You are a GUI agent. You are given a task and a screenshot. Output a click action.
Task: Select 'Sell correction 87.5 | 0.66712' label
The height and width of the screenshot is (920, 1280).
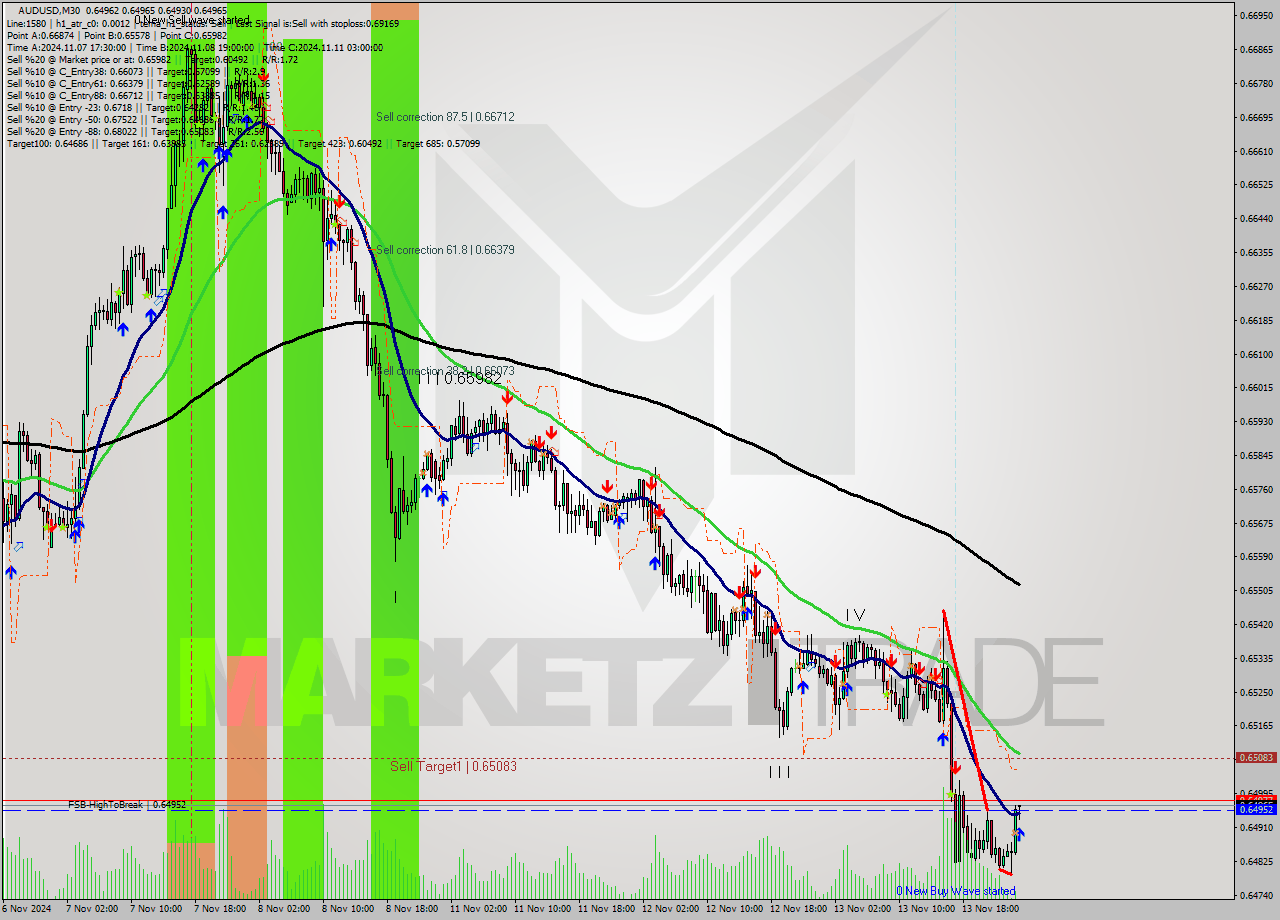tap(445, 117)
